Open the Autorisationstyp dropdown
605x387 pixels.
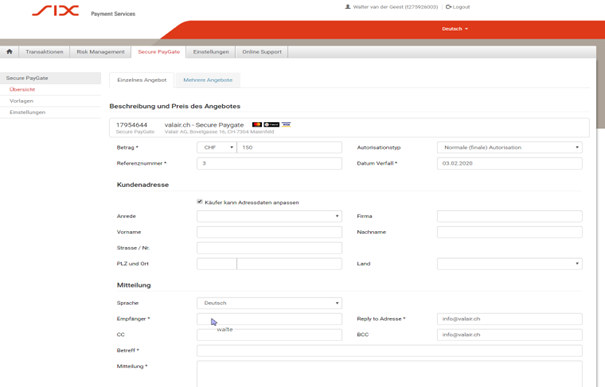[509, 147]
